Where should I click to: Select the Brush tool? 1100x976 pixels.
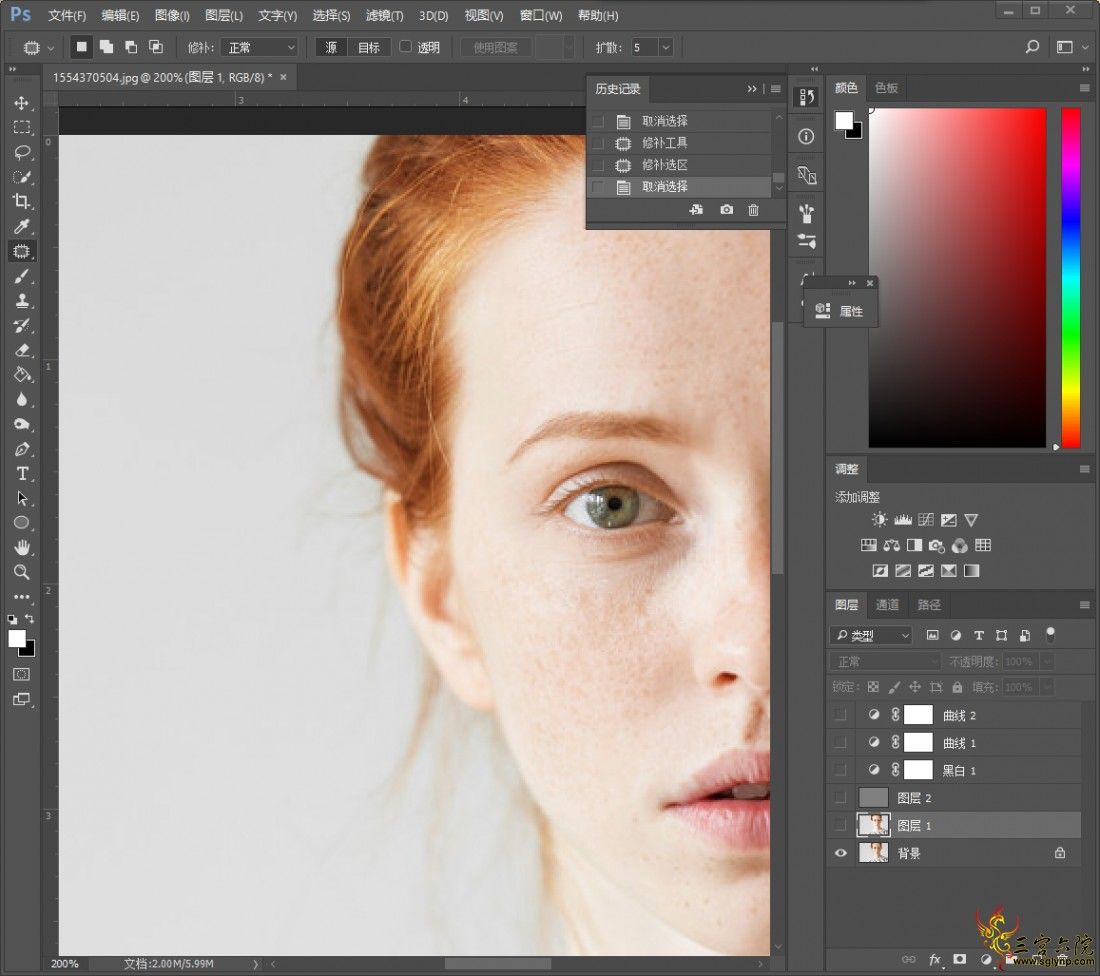pyautogui.click(x=22, y=276)
